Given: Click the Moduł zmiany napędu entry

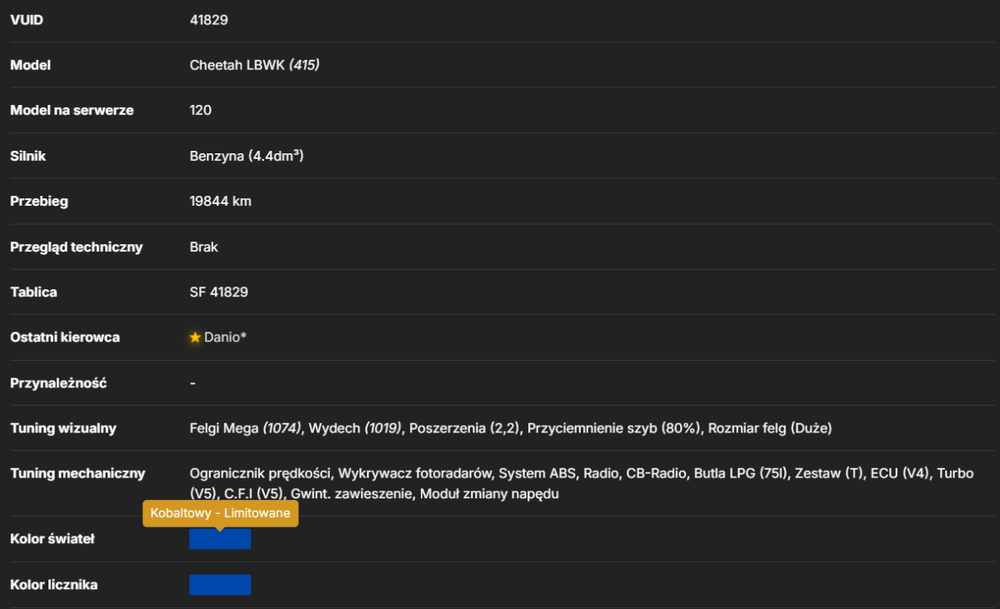Looking at the screenshot, I should (489, 494).
